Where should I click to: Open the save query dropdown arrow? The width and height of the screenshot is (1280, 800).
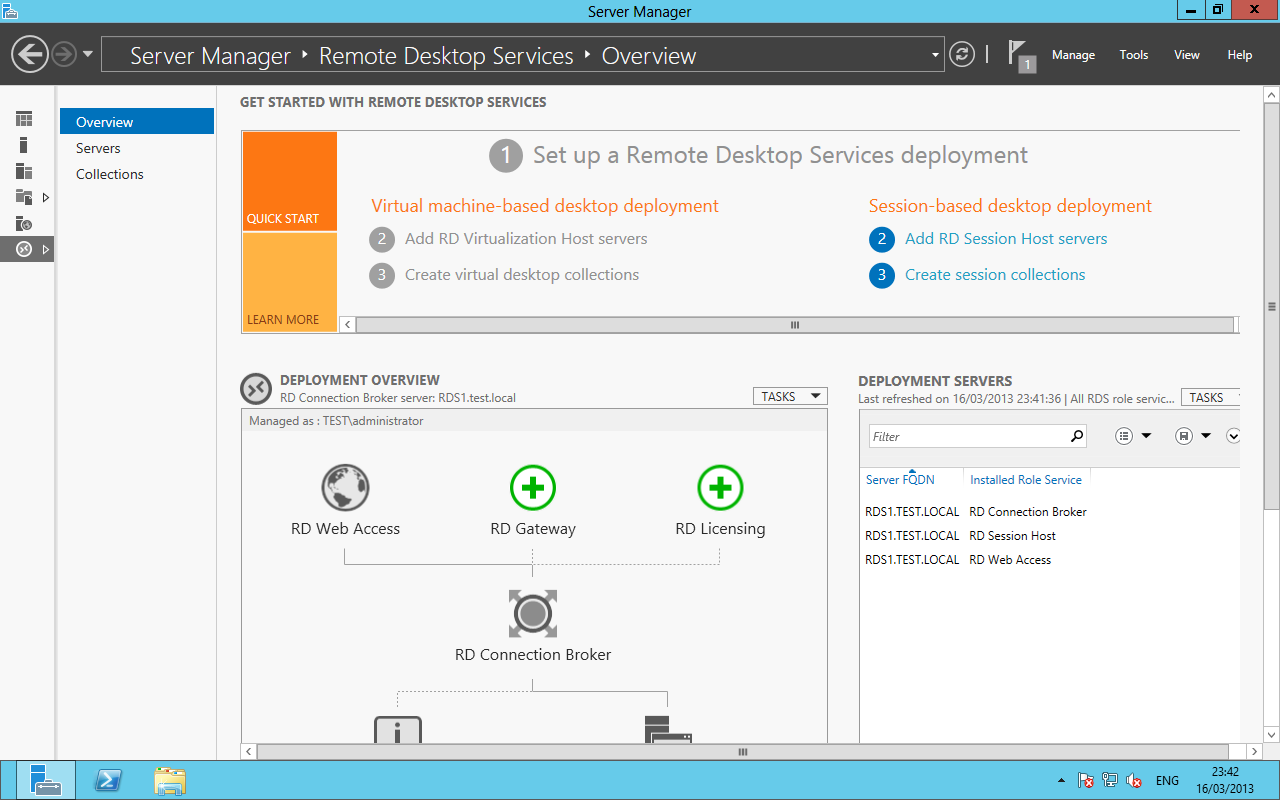(x=1206, y=436)
